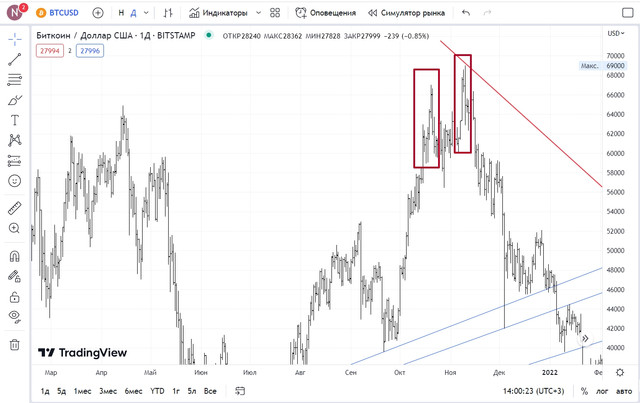Open chart settings gear icon

point(620,372)
